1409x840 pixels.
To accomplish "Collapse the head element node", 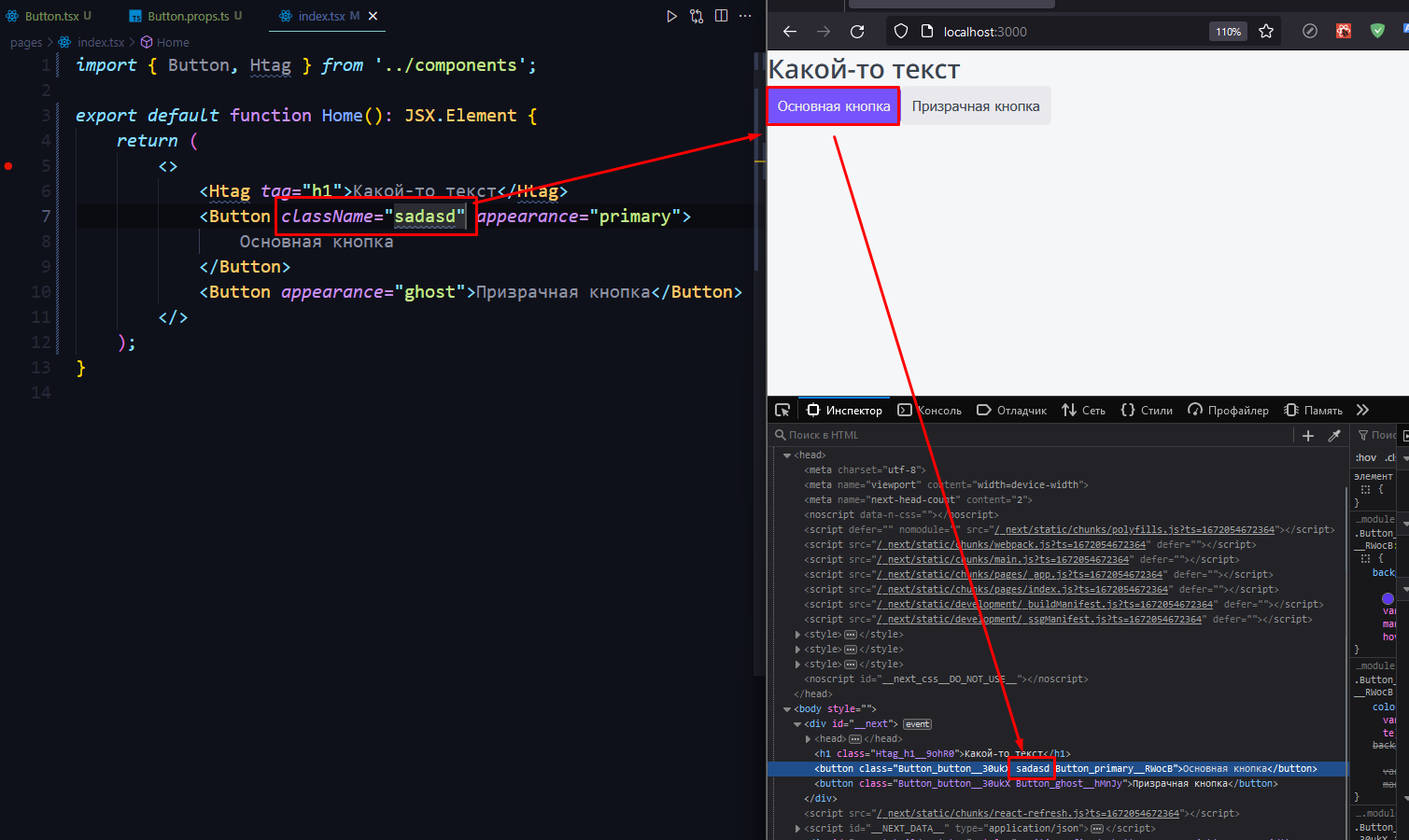I will pyautogui.click(x=787, y=455).
